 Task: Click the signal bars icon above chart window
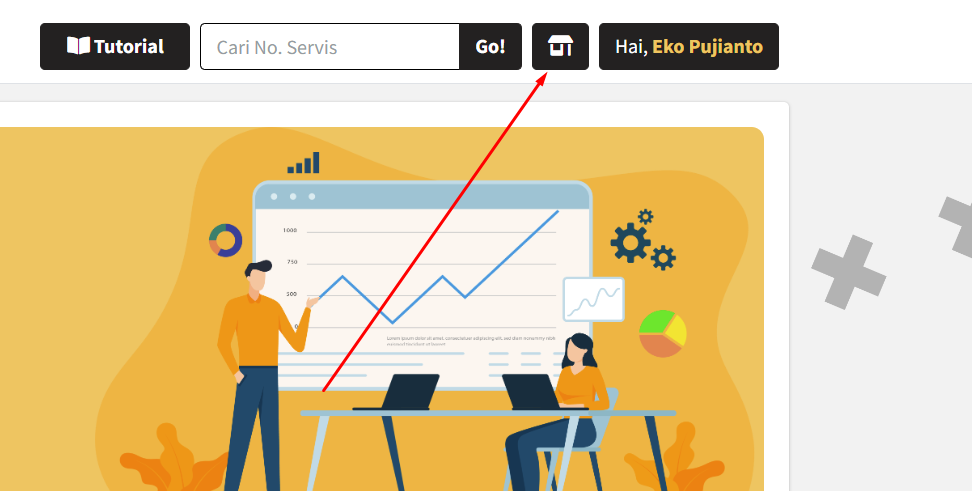click(x=303, y=162)
